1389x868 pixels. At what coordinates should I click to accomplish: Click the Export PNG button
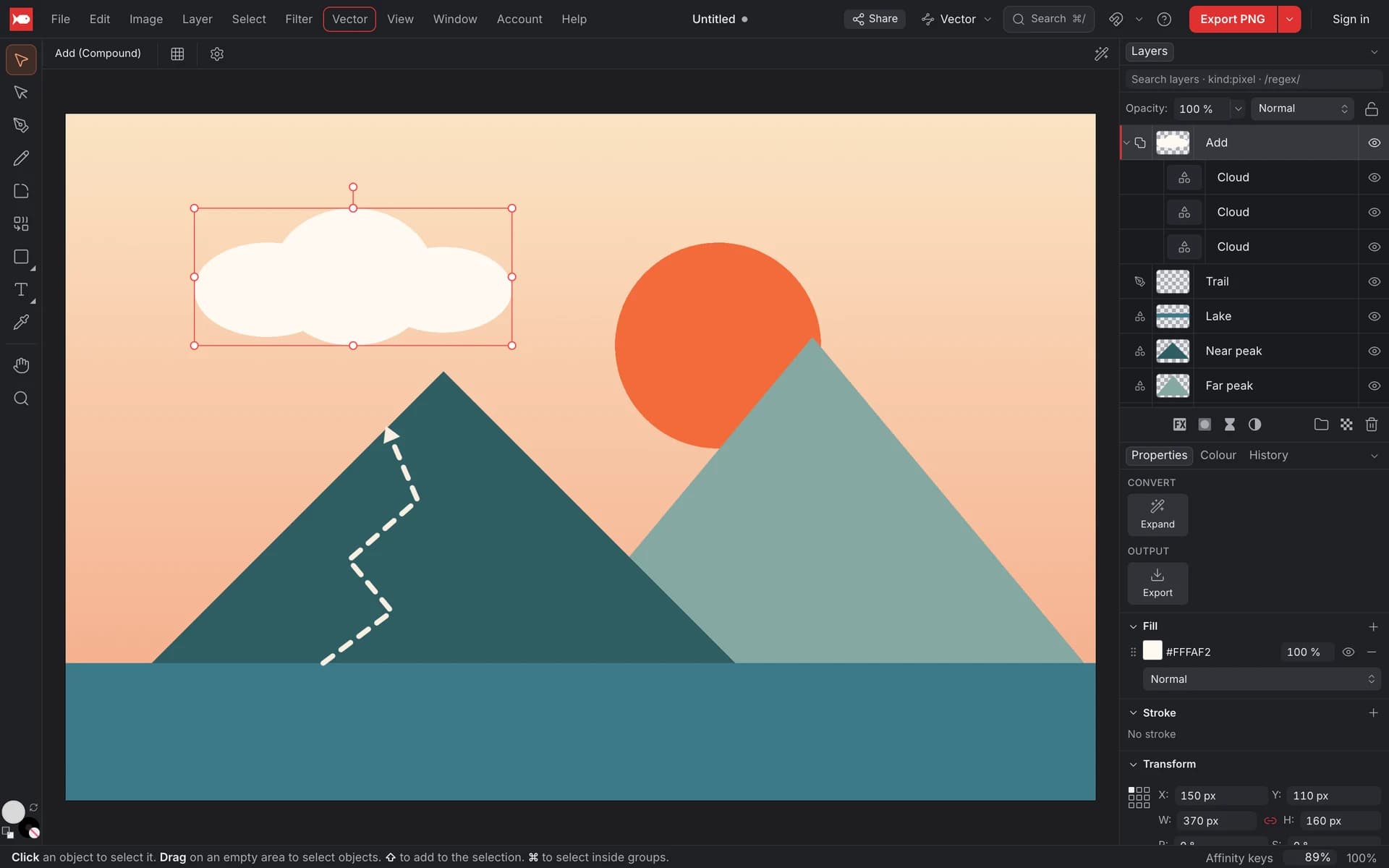1232,19
